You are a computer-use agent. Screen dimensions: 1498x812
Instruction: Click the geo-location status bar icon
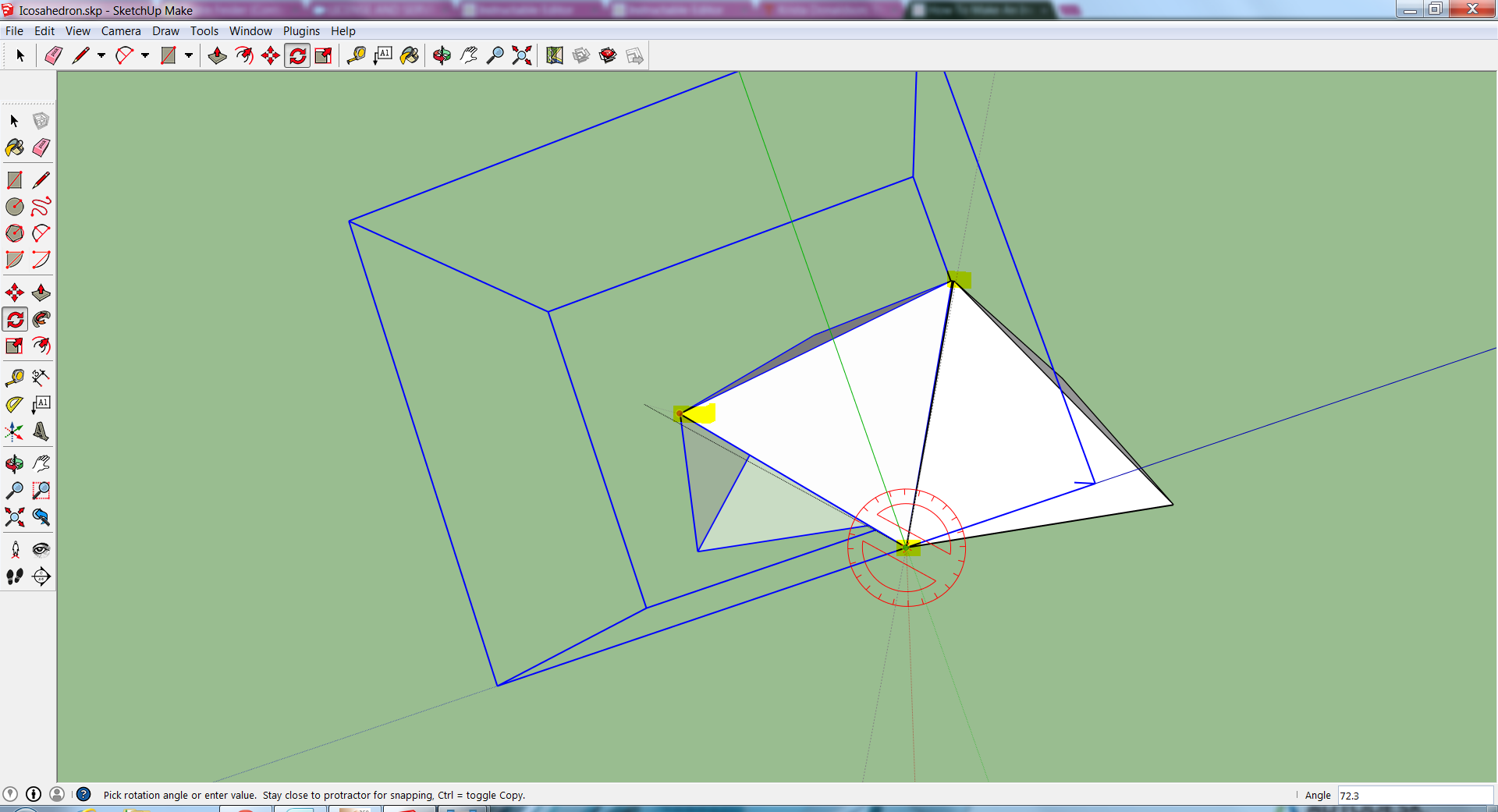(11, 794)
